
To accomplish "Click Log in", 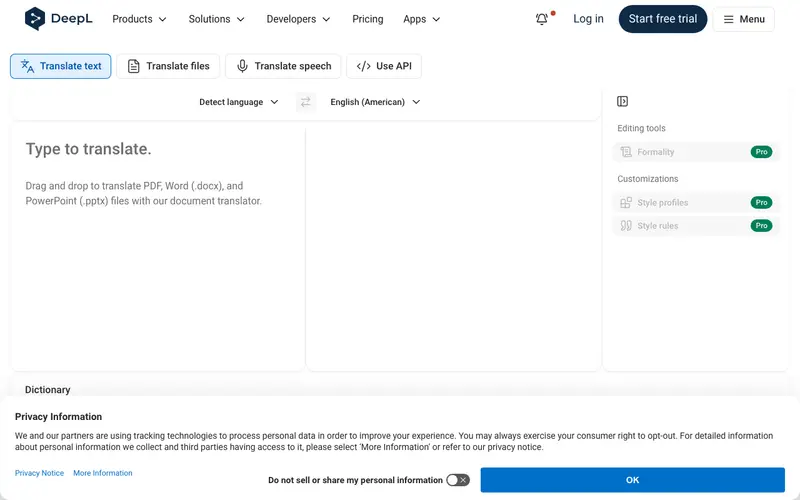I will [588, 19].
